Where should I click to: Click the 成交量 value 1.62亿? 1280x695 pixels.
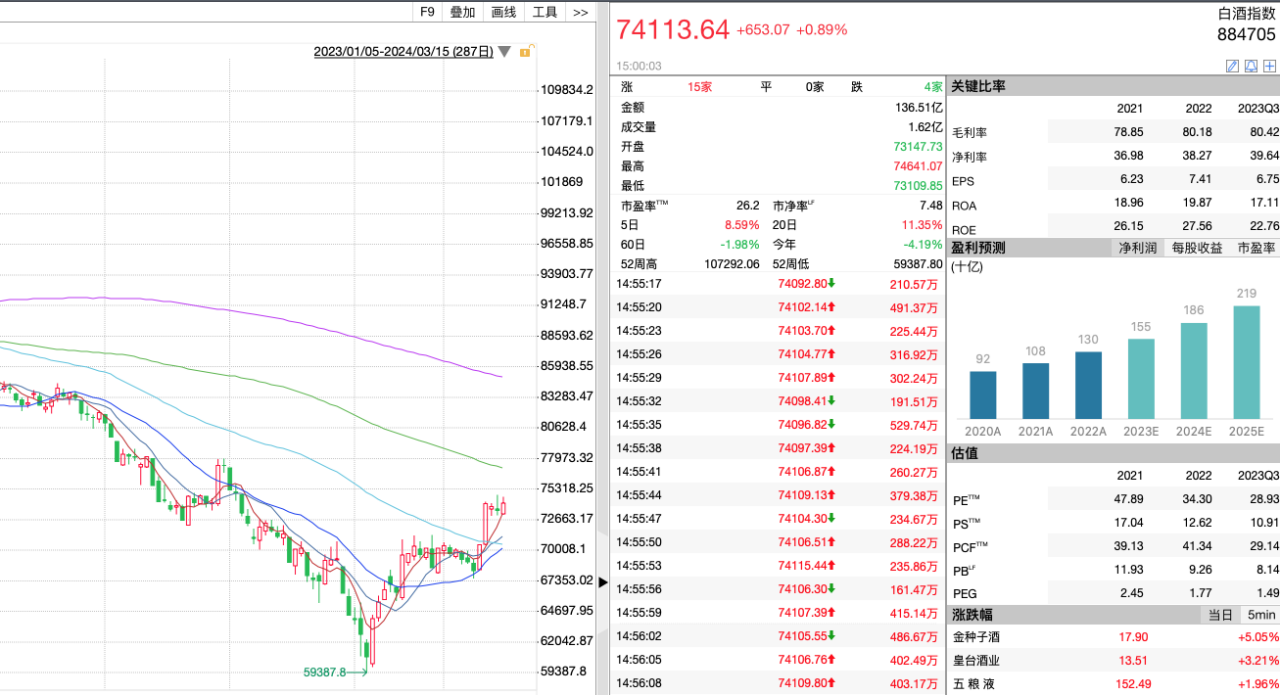[x=925, y=127]
